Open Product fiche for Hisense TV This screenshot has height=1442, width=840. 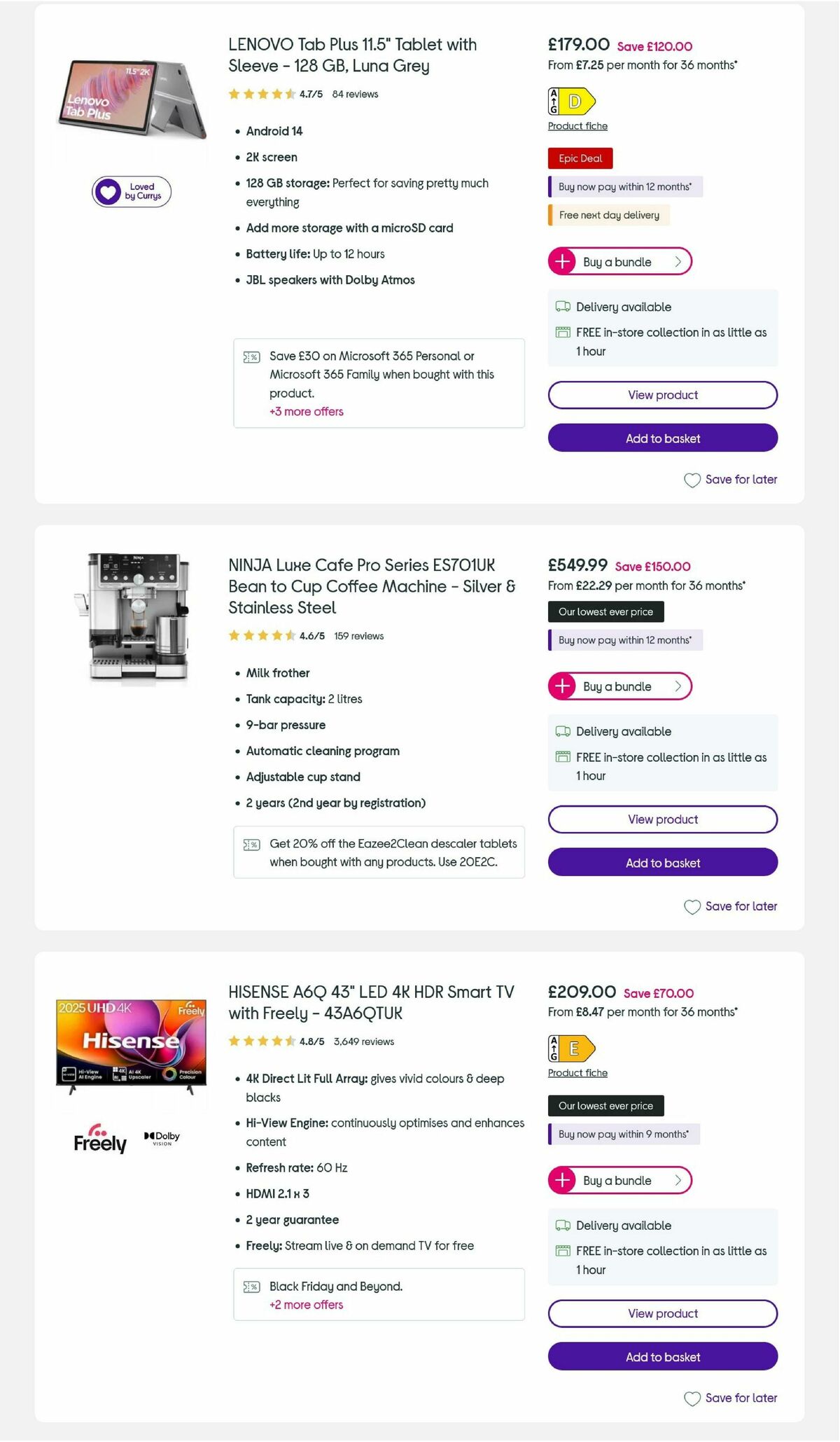pyautogui.click(x=577, y=1072)
